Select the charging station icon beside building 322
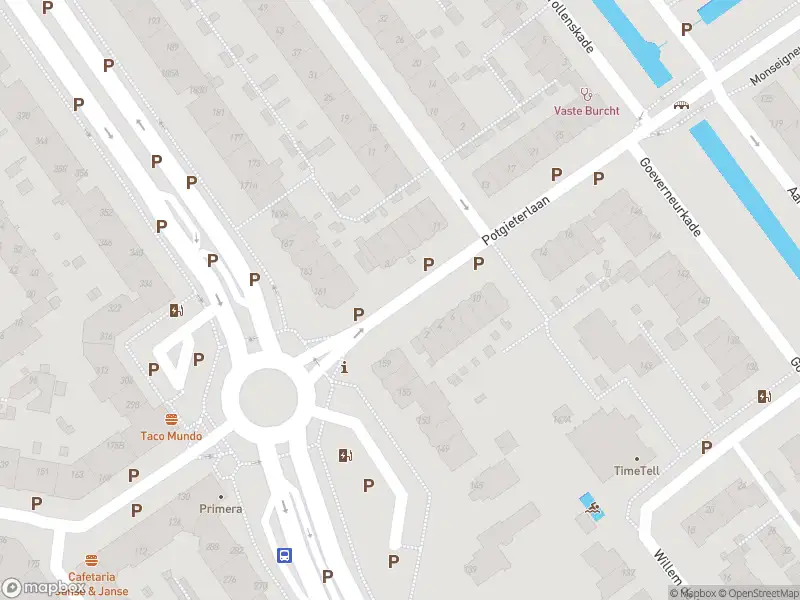This screenshot has width=800, height=600. pos(176,310)
